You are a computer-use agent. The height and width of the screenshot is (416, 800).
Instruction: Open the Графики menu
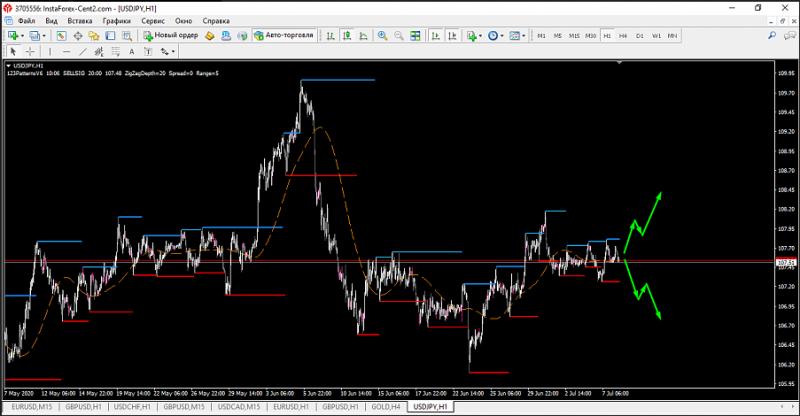[x=116, y=21]
